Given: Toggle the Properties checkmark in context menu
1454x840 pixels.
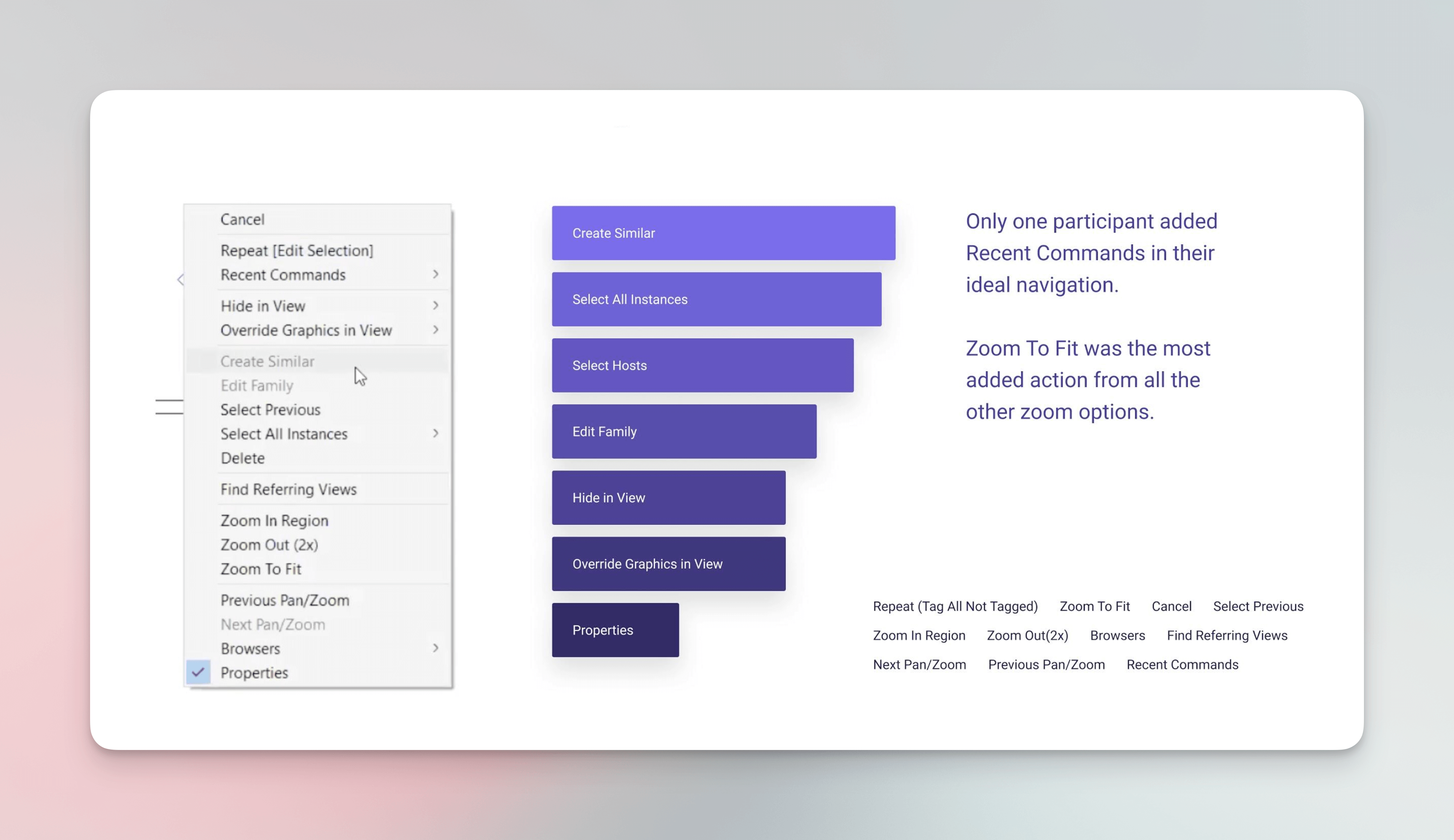Looking at the screenshot, I should 198,672.
